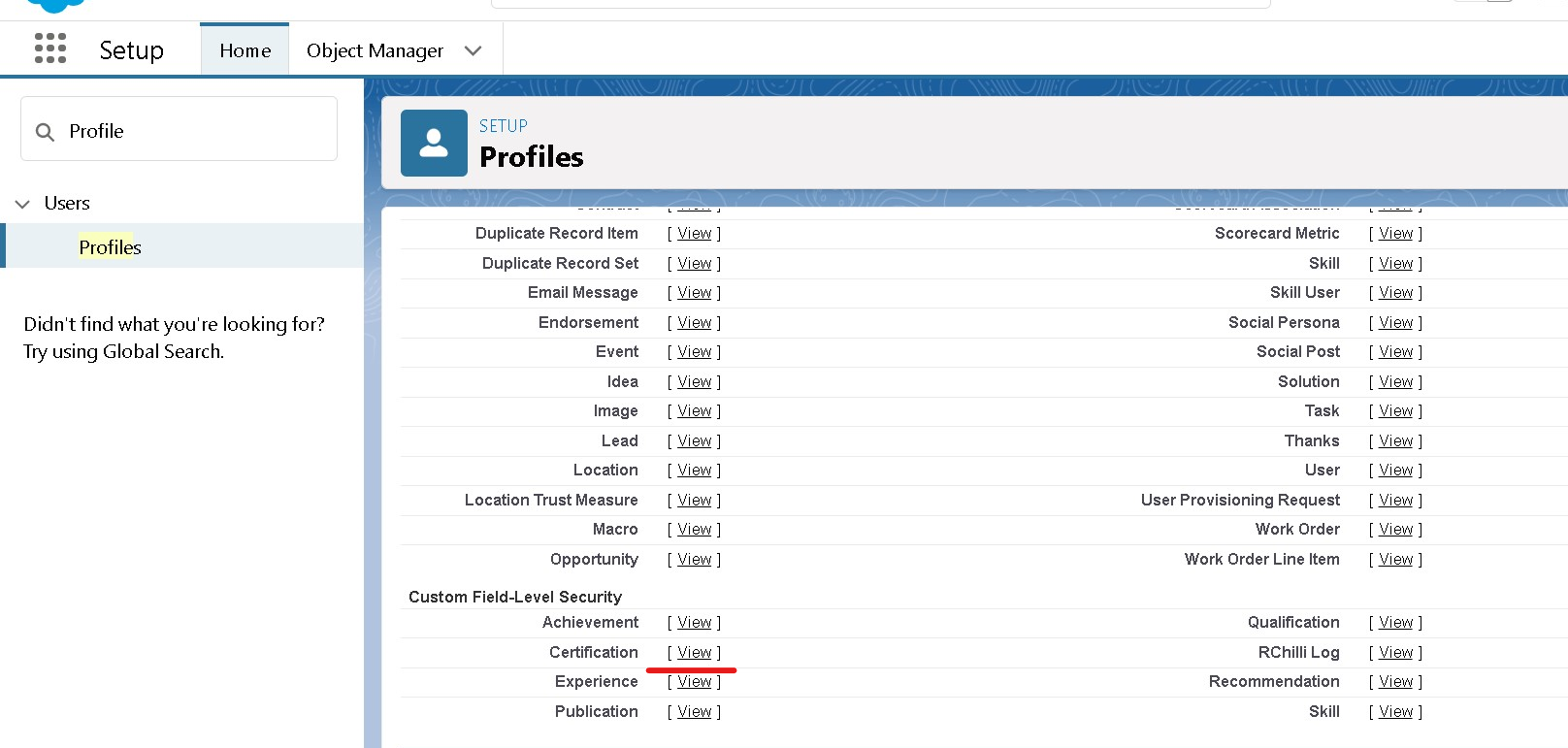The width and height of the screenshot is (1568, 748).
Task: View User Provisioning Request field security
Action: pyautogui.click(x=1396, y=500)
